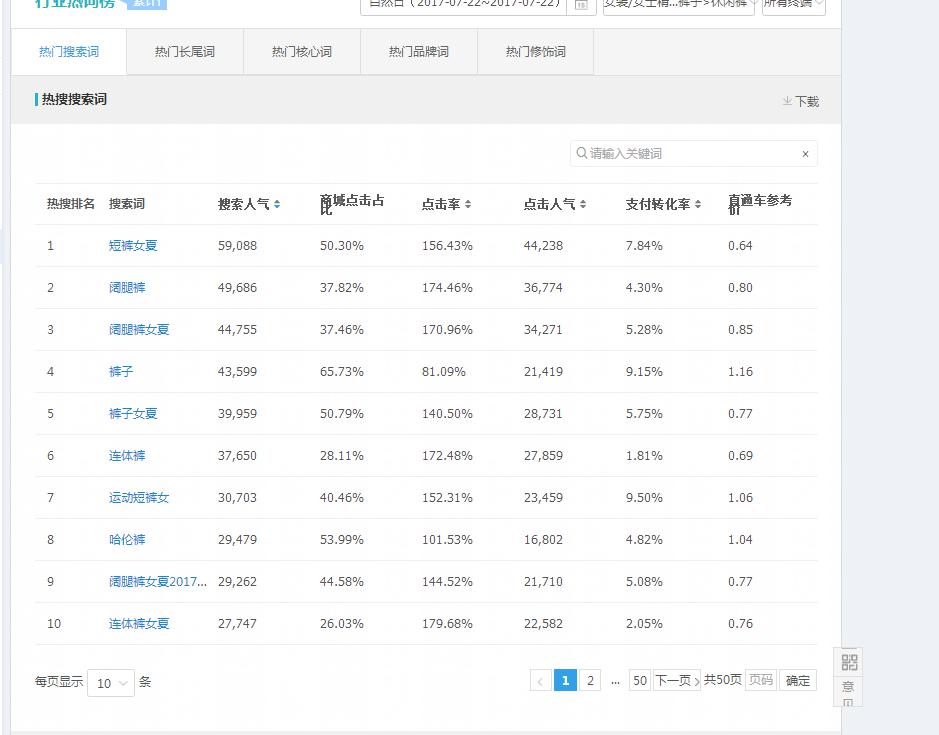Viewport: 939px width, 735px height.
Task: Sort by 点击率 column arrows
Action: tap(468, 204)
